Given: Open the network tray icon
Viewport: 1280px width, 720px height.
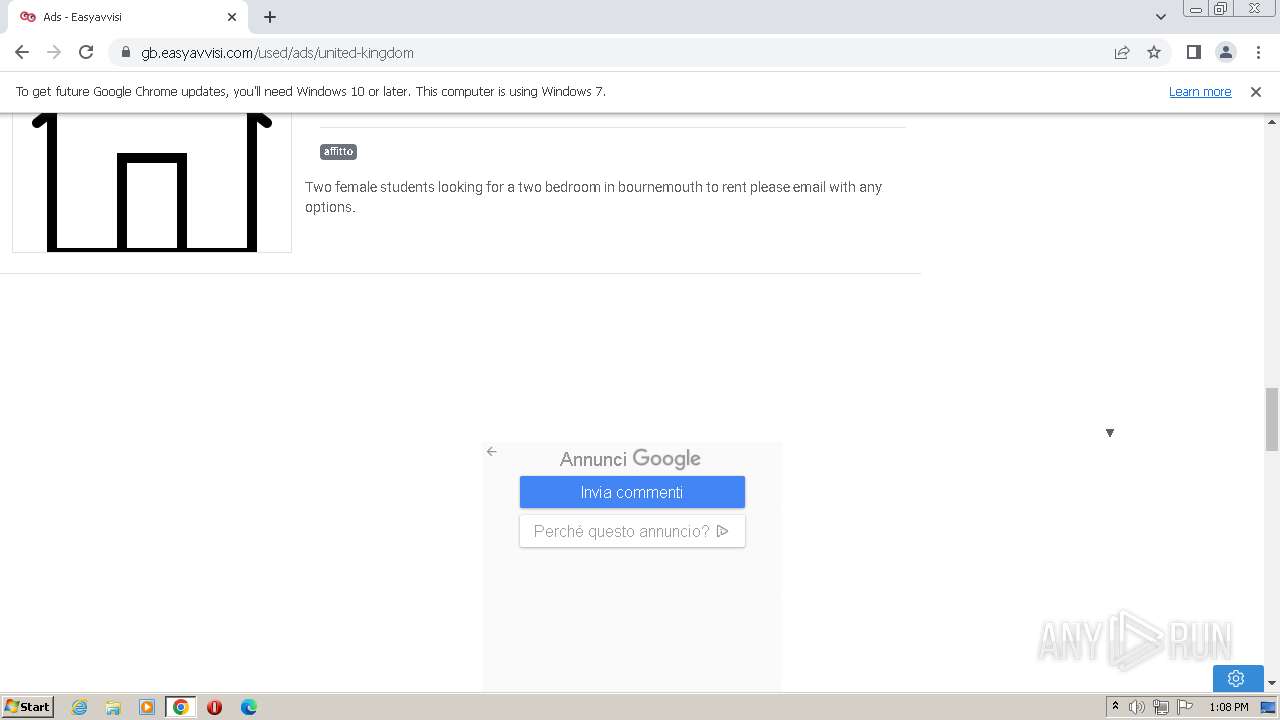Looking at the screenshot, I should coord(1161,707).
